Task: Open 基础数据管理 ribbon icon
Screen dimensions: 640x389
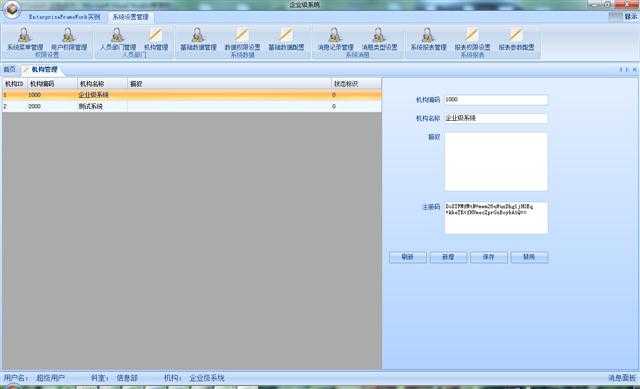Action: click(198, 39)
